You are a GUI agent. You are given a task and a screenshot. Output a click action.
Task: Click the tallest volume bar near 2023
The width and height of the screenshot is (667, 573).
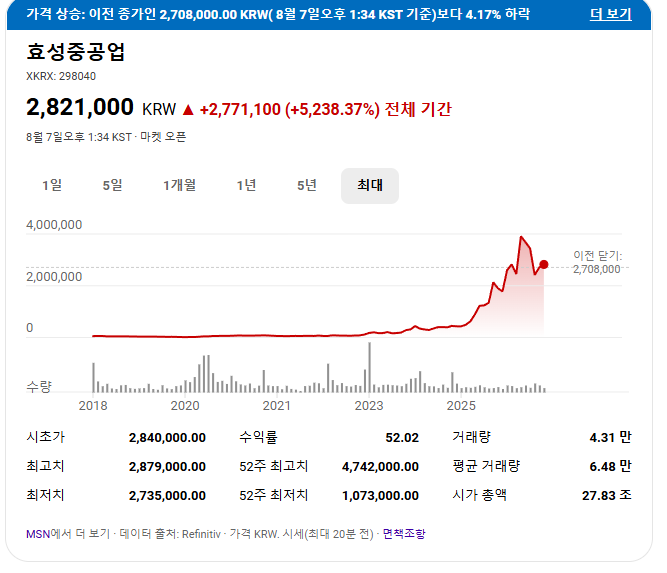tap(370, 368)
